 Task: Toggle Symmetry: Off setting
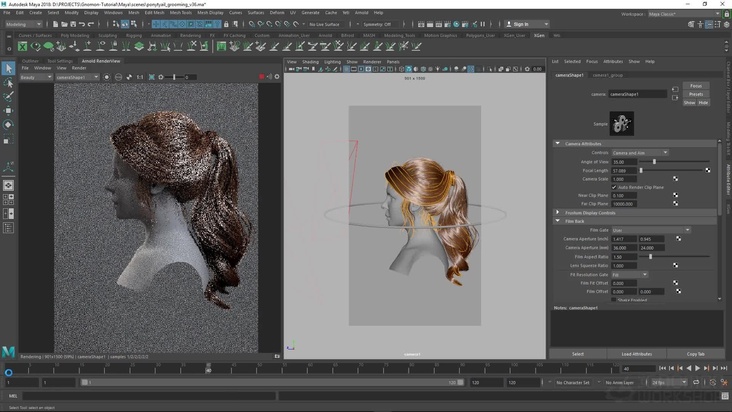pos(377,24)
